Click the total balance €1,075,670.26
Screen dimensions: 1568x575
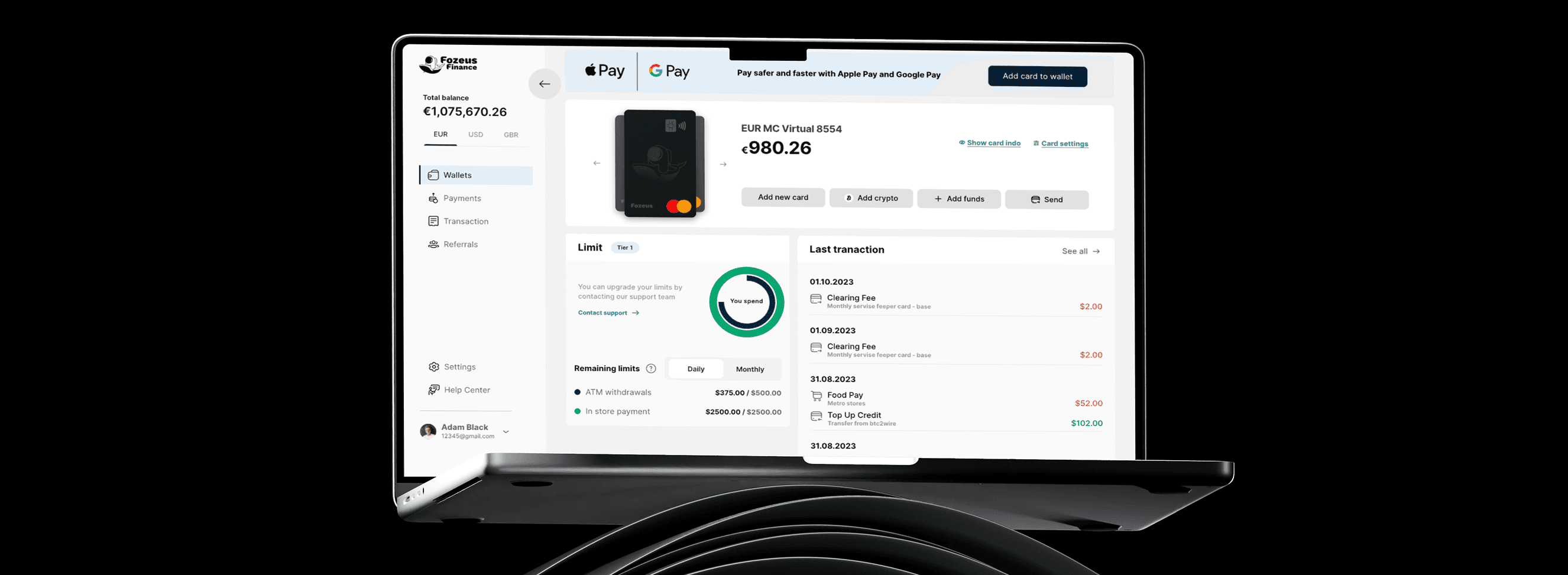[465, 112]
